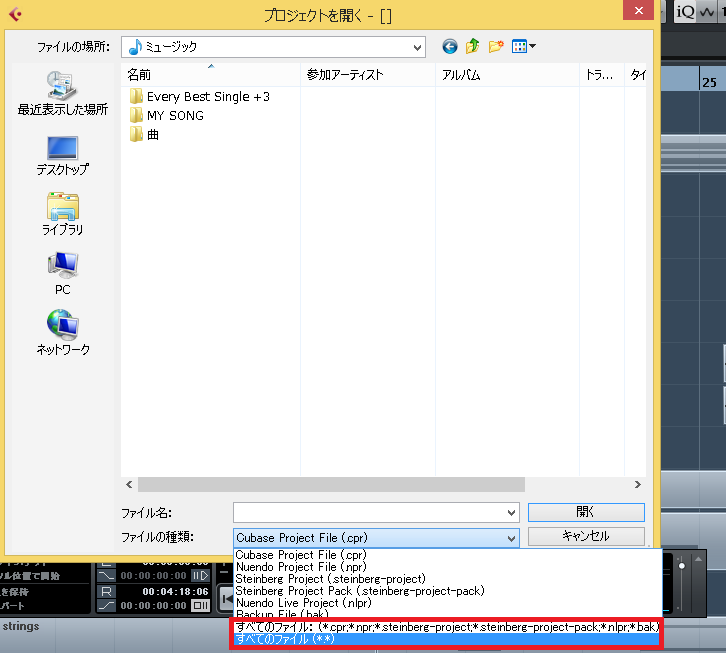The height and width of the screenshot is (653, 726).
Task: Create a new folder
Action: coord(496,46)
